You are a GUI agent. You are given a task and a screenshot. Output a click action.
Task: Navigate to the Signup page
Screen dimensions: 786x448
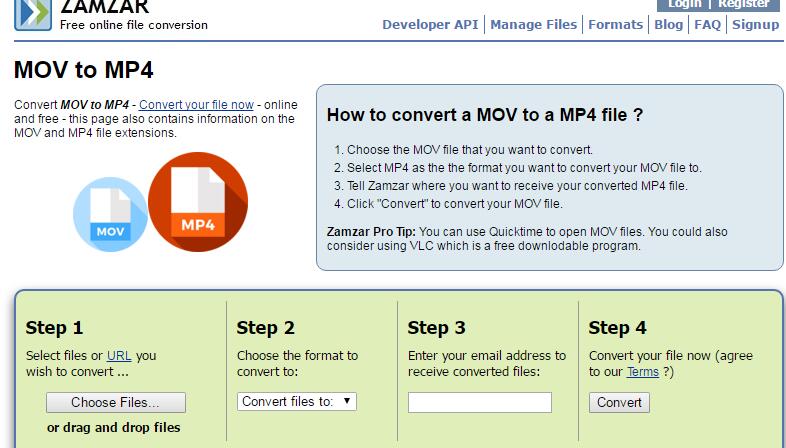click(x=755, y=25)
